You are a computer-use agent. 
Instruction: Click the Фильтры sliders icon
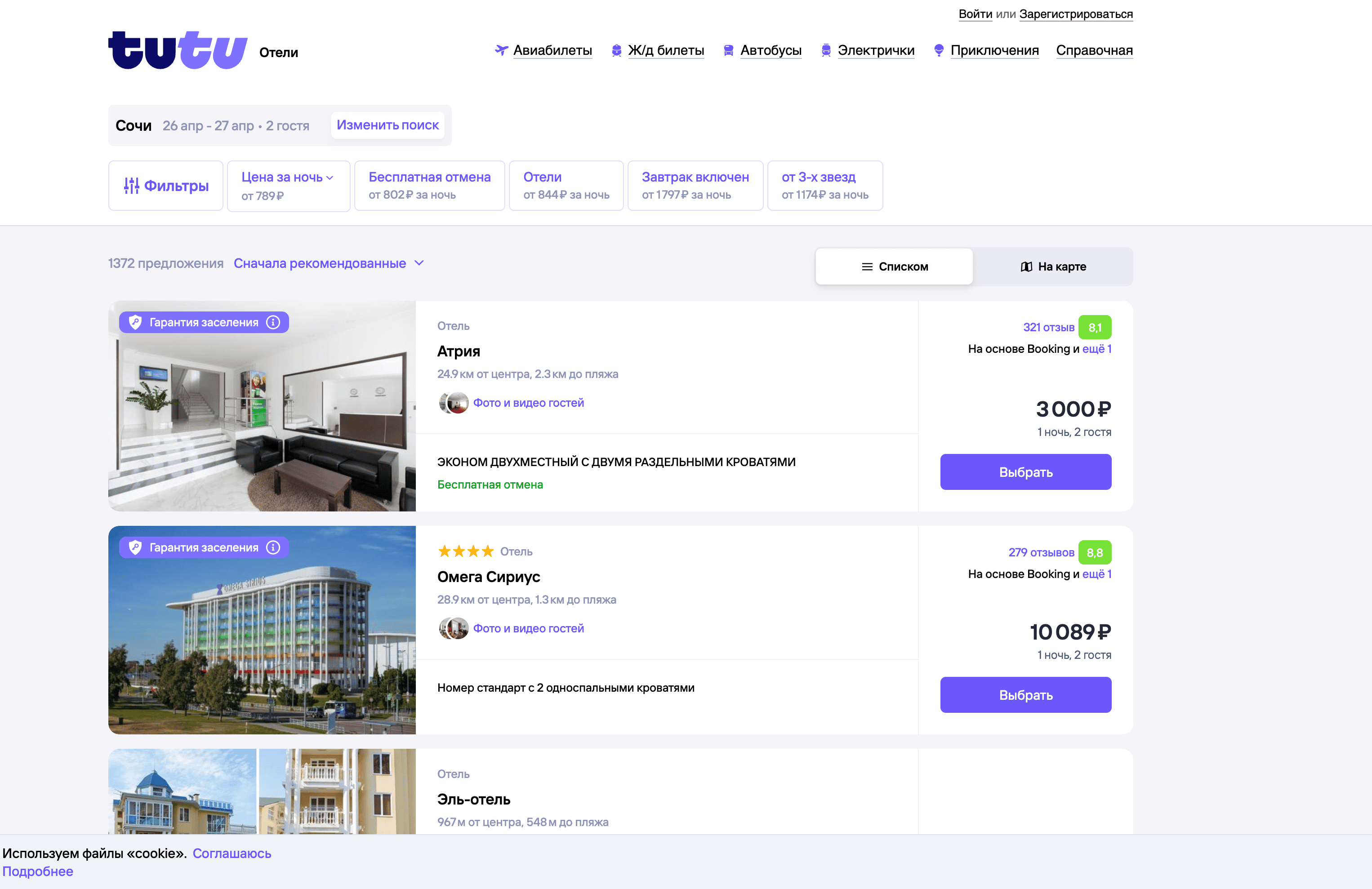[x=131, y=186]
